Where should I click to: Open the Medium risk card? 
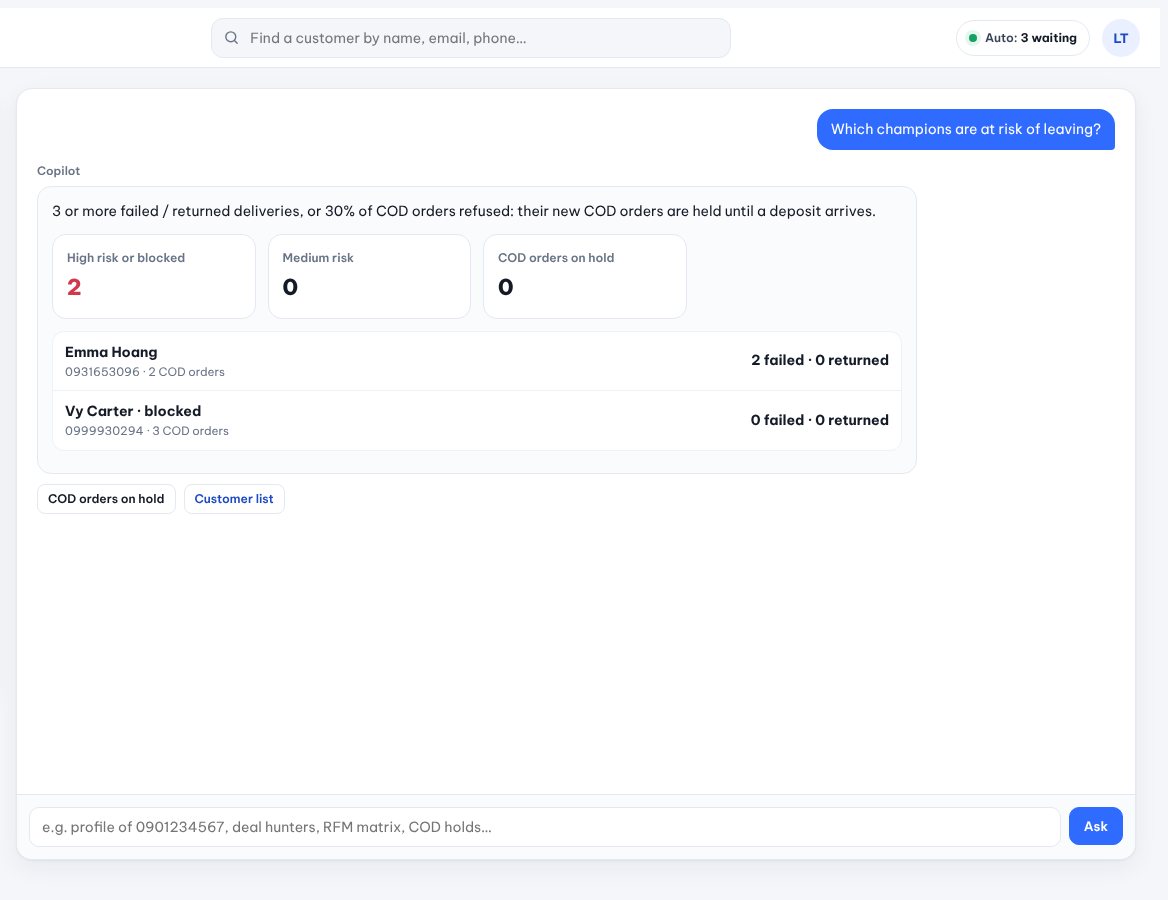(x=369, y=276)
